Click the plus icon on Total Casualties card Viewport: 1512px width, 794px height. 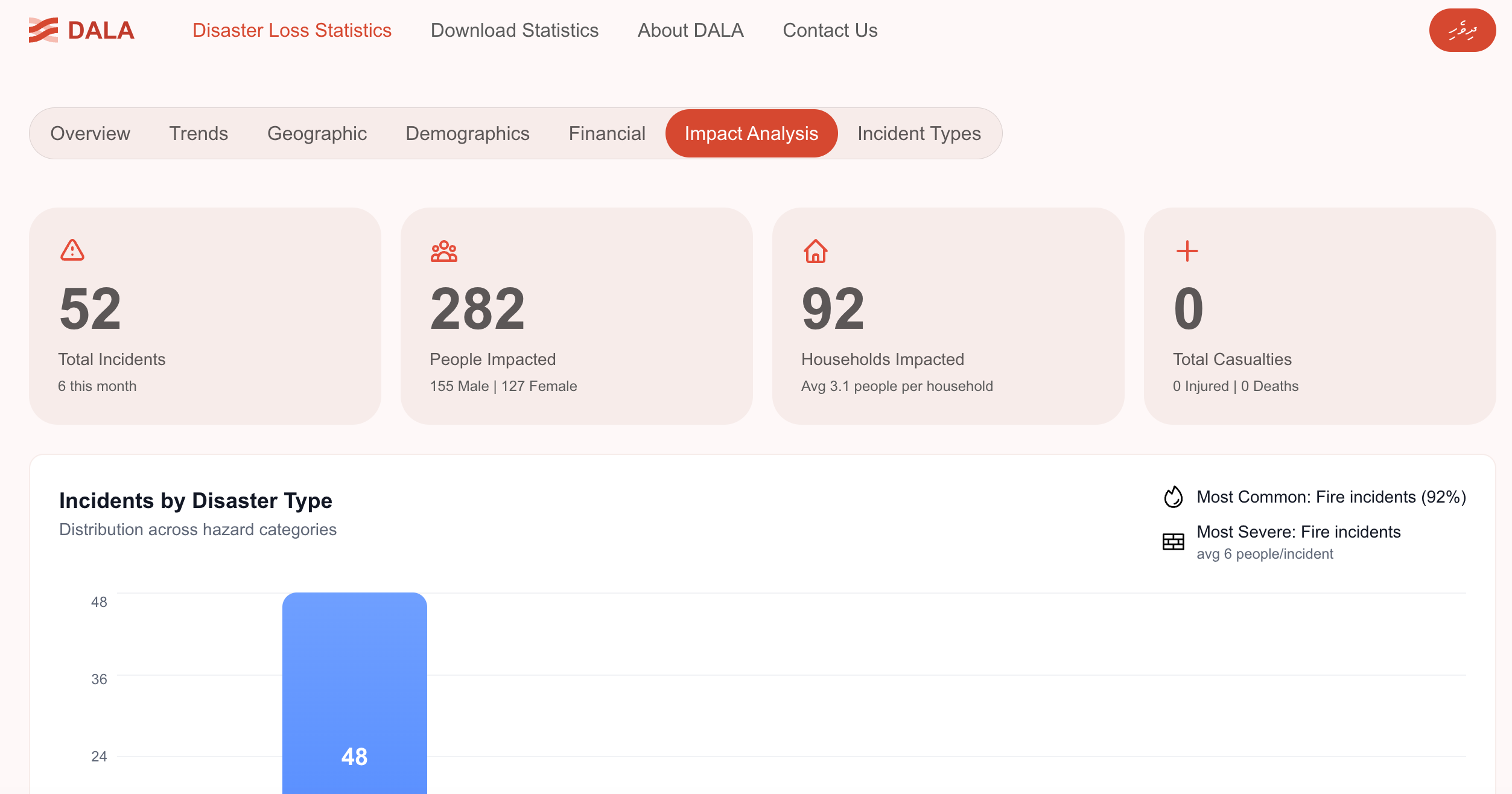pos(1187,251)
